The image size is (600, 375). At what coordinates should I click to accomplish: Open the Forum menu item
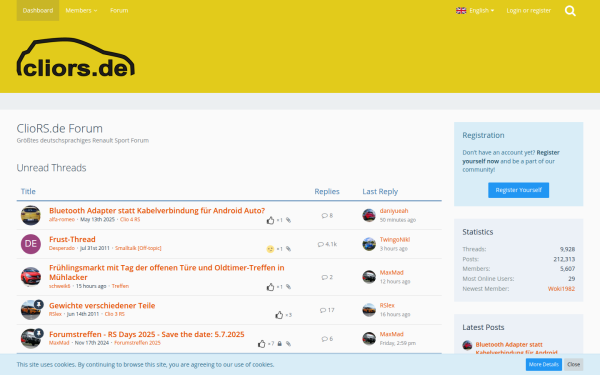click(119, 10)
